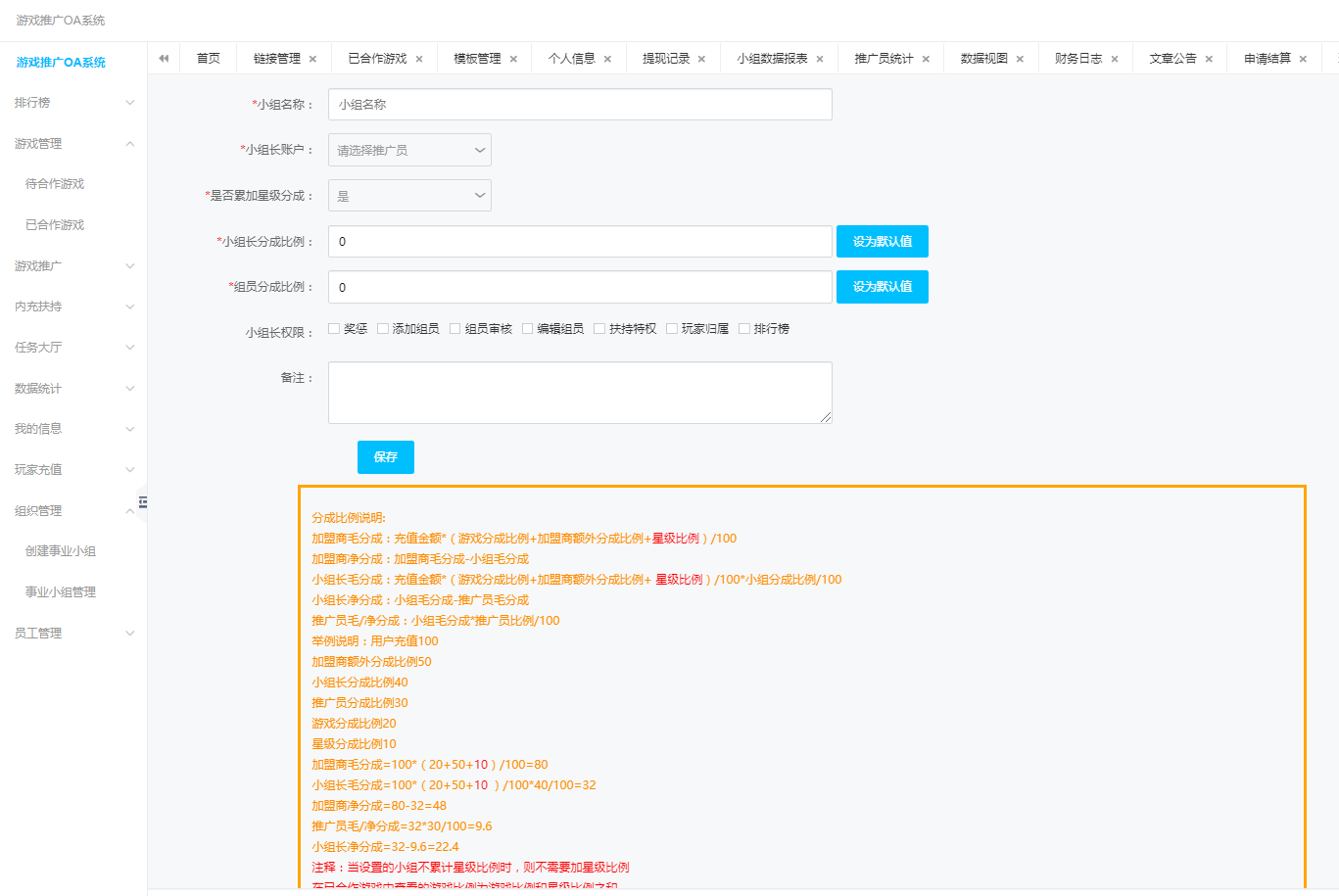Switch to the 小组数据报表 tab

pyautogui.click(x=772, y=59)
